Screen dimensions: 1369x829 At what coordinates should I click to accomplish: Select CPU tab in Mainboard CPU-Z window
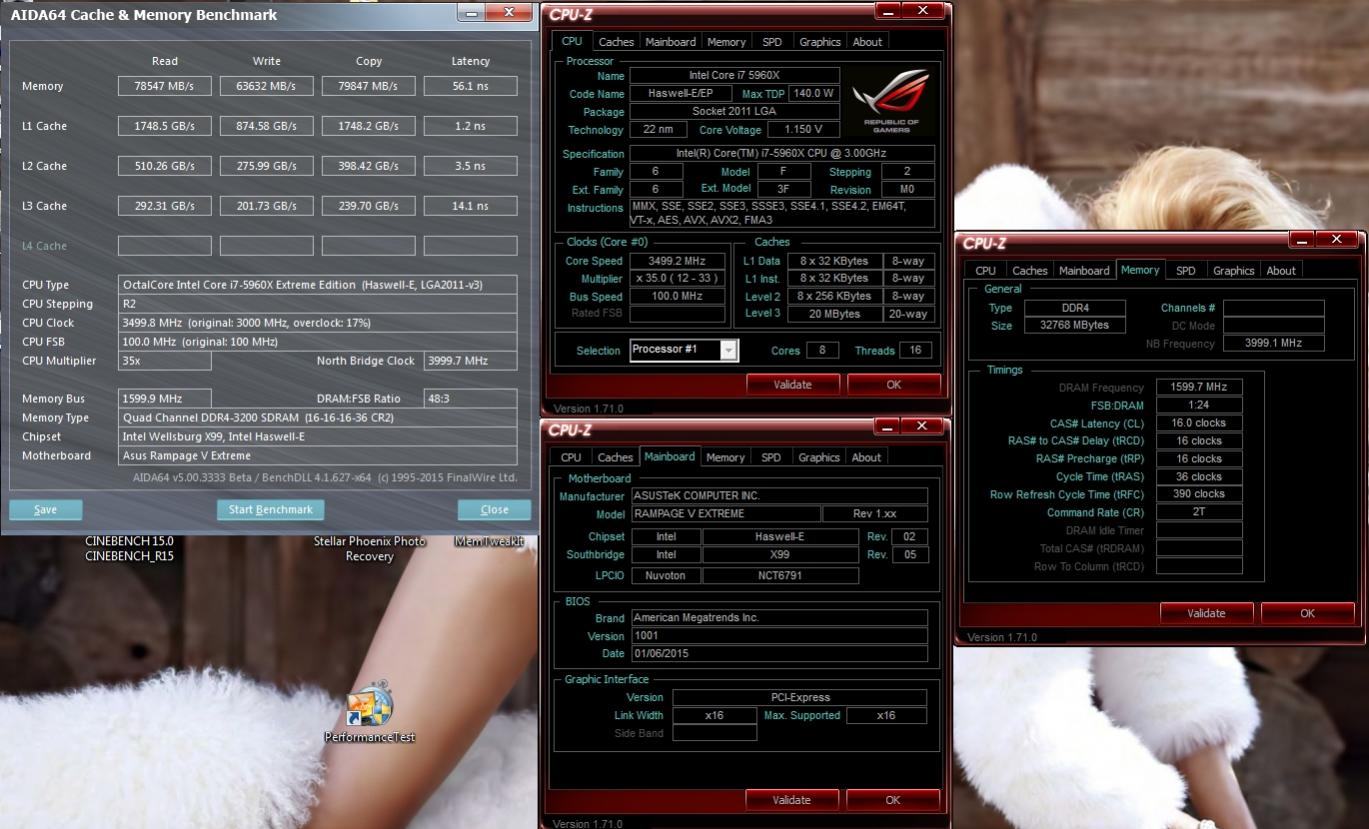pyautogui.click(x=571, y=457)
